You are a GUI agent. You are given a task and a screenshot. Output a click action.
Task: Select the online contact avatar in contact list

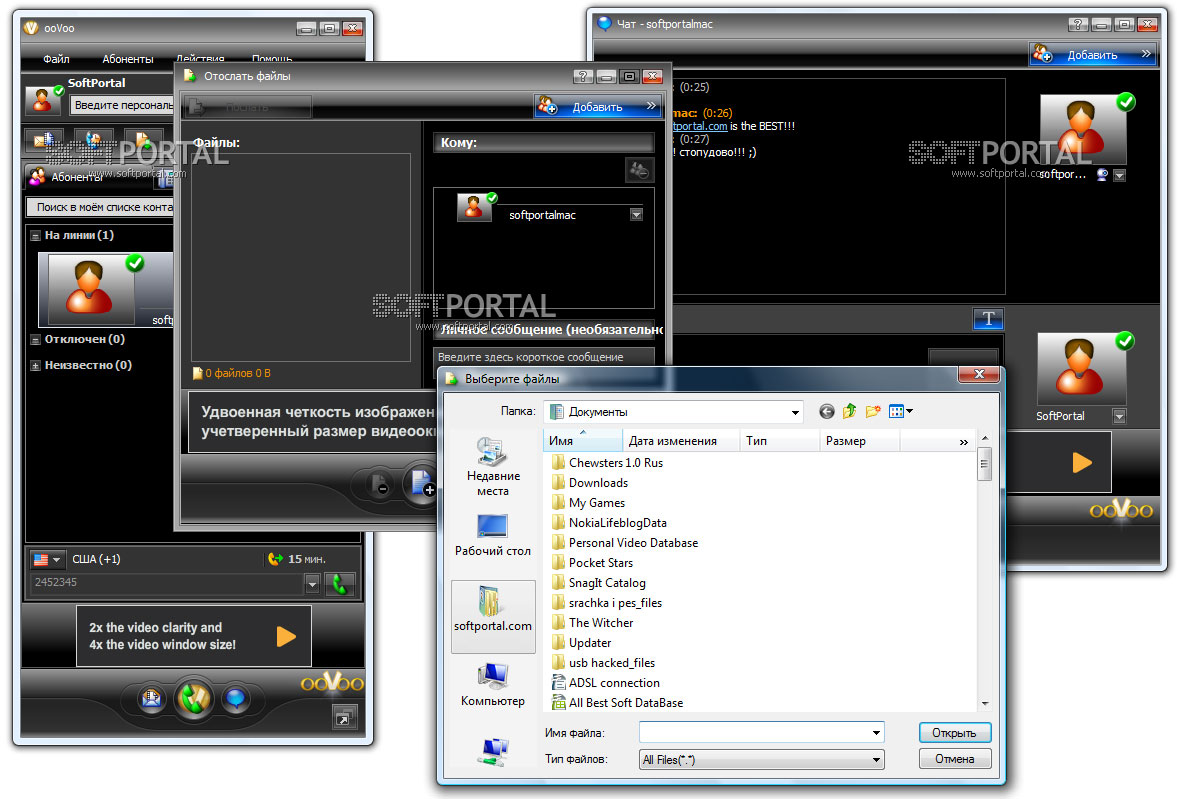pos(89,288)
